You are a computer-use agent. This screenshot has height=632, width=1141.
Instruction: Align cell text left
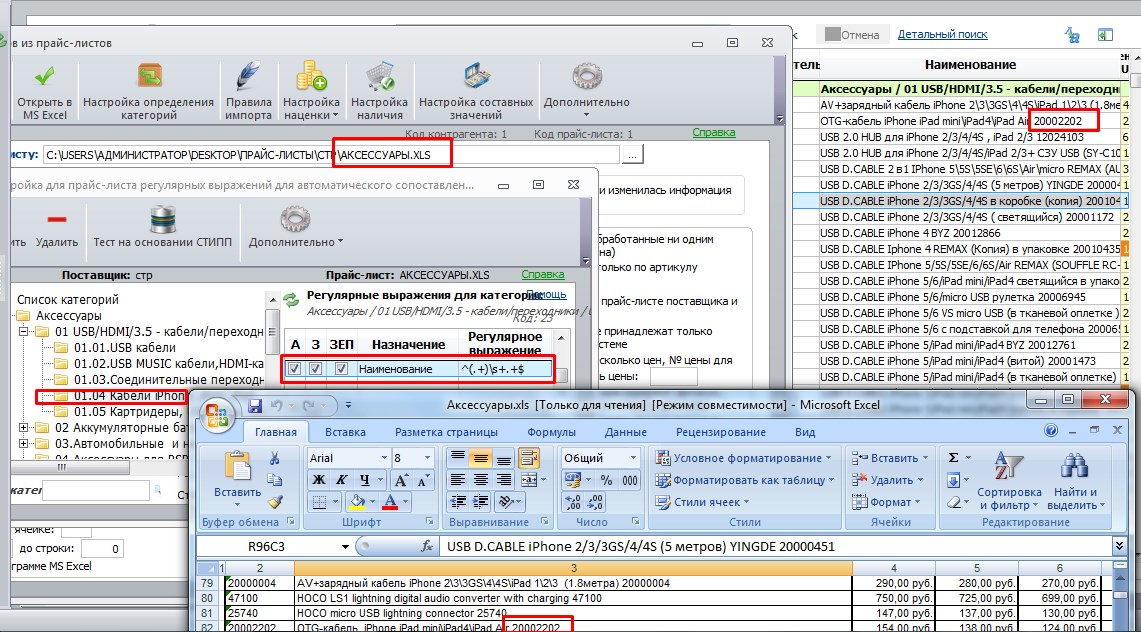(457, 480)
